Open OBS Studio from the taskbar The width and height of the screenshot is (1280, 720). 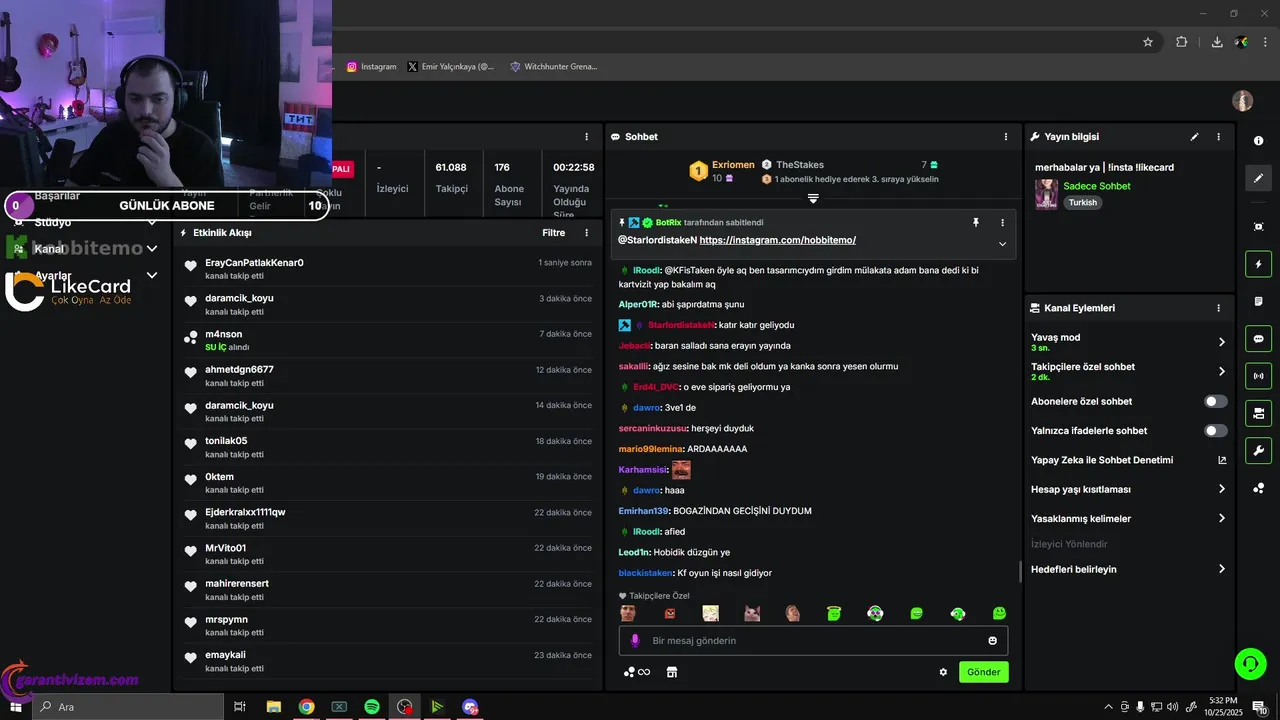(404, 707)
